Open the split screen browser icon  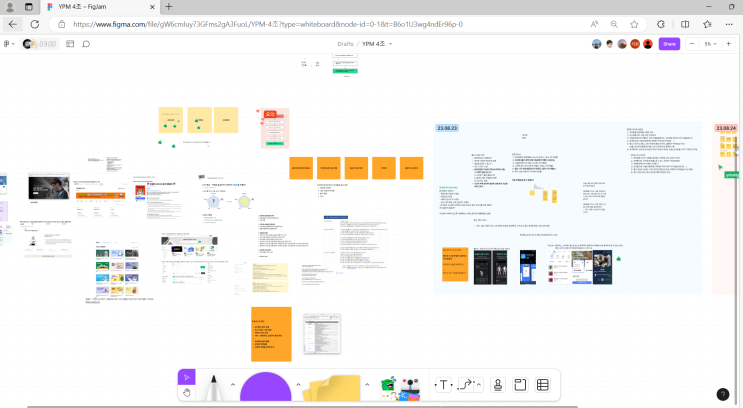click(x=685, y=24)
